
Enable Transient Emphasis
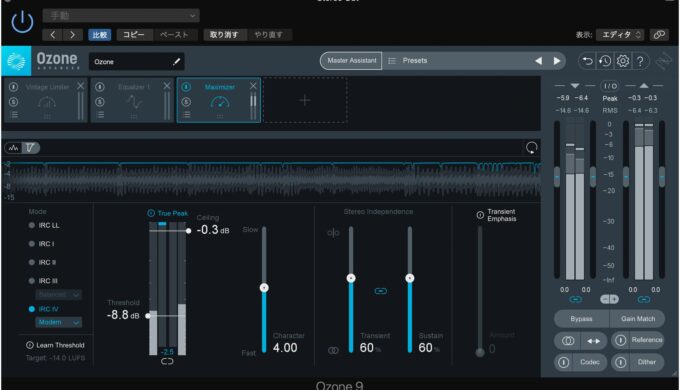[480, 215]
